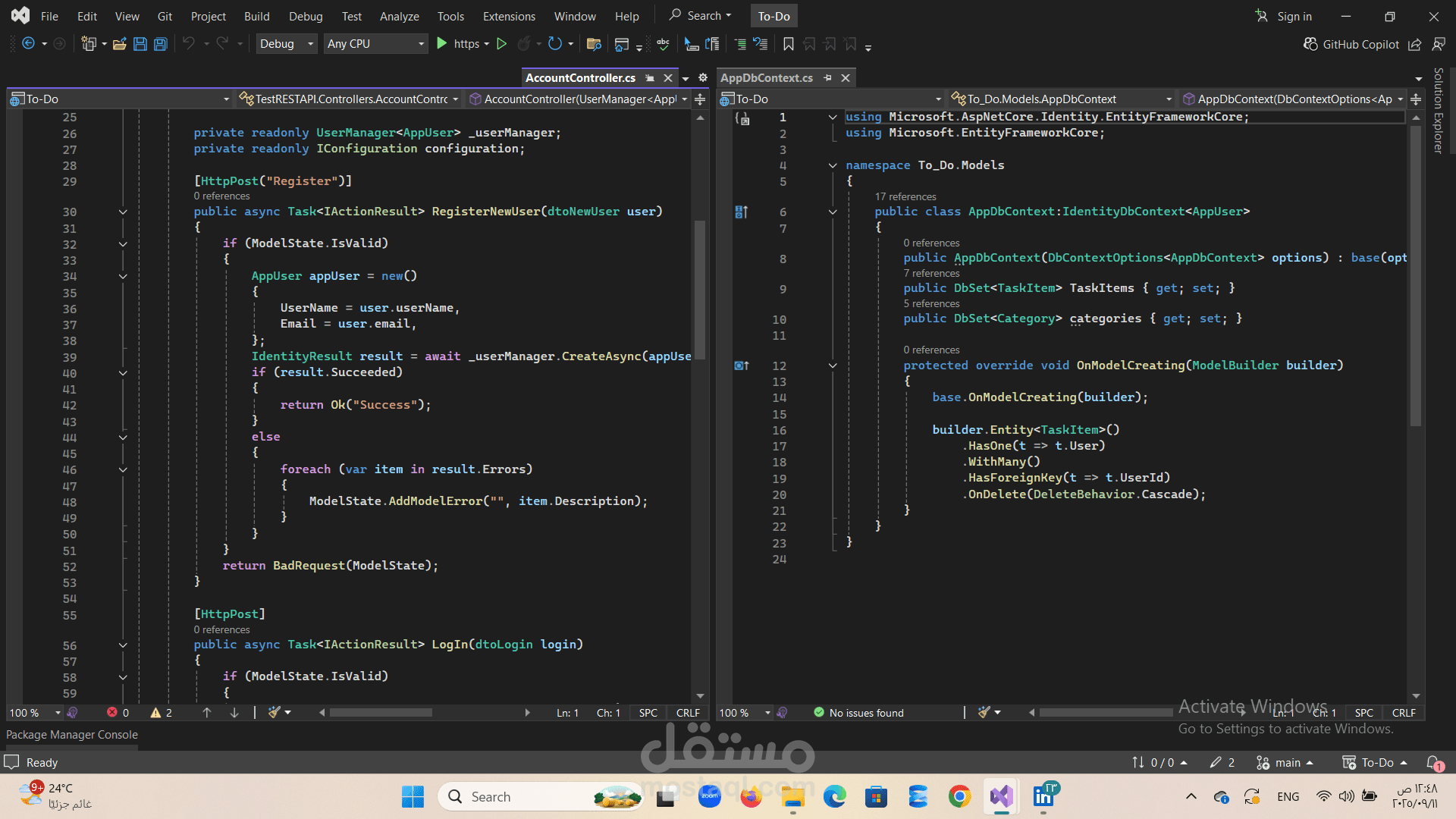Click Start Without Debugging outline play icon
1456x819 pixels.
501,44
